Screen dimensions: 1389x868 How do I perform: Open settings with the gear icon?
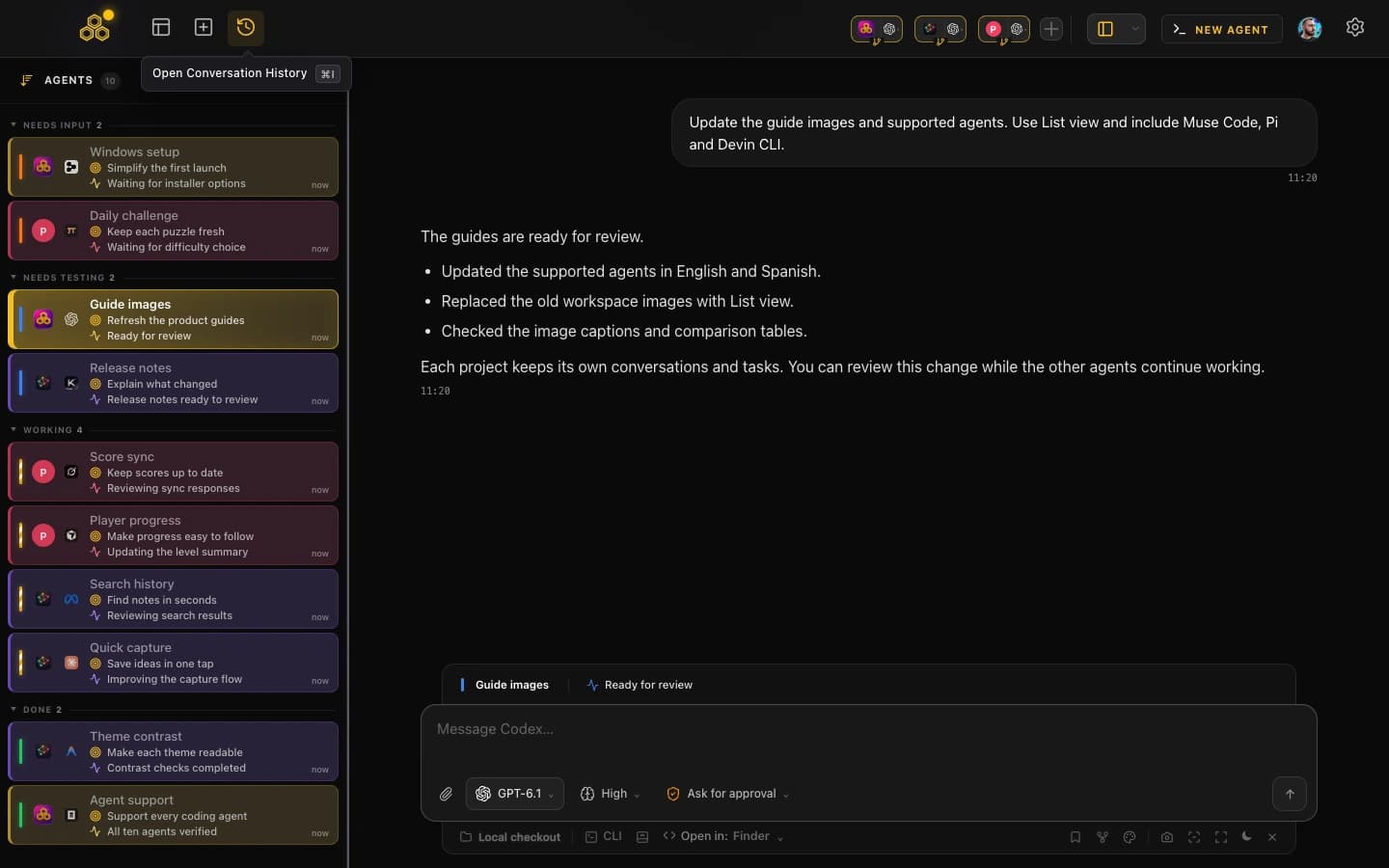[x=1355, y=27]
